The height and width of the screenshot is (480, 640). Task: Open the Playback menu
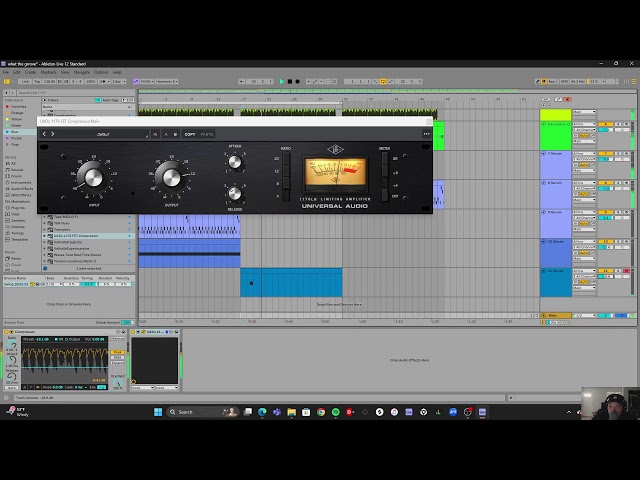point(49,72)
